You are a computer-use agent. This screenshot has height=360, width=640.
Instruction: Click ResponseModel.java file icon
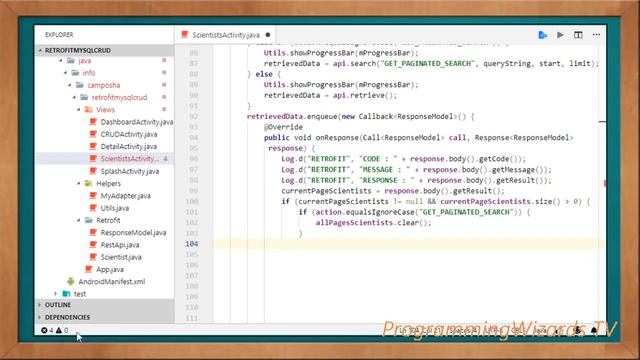pyautogui.click(x=93, y=232)
